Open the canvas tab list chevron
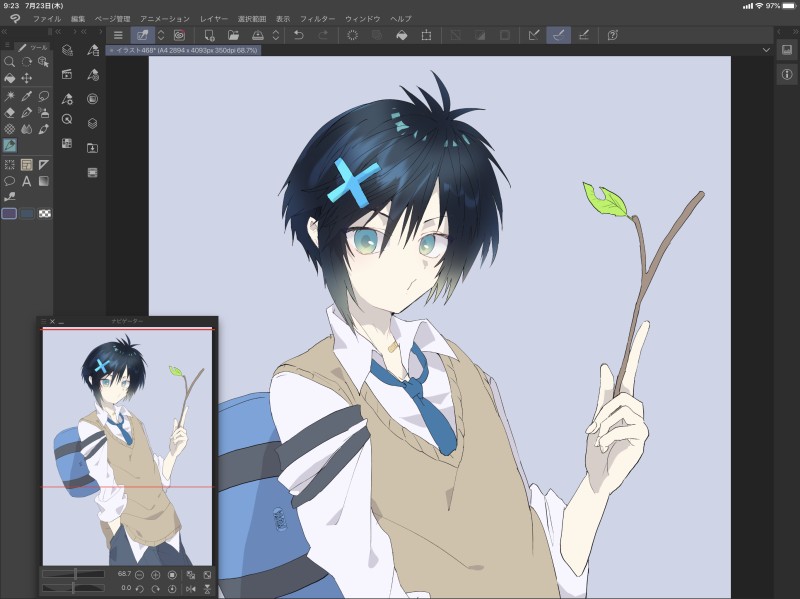The height and width of the screenshot is (599, 800). click(766, 50)
